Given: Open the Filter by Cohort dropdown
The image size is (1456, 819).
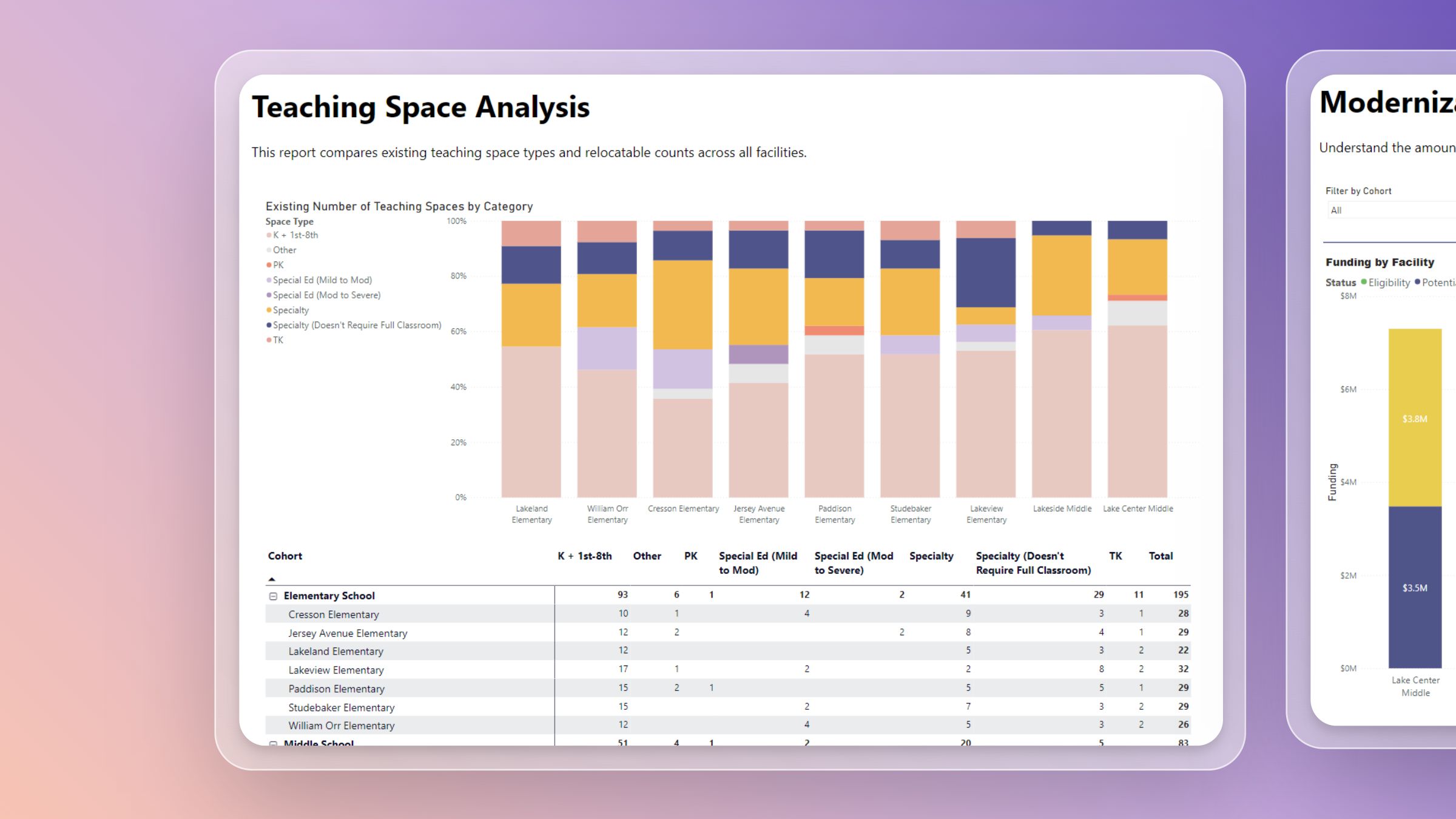Looking at the screenshot, I should click(1389, 211).
